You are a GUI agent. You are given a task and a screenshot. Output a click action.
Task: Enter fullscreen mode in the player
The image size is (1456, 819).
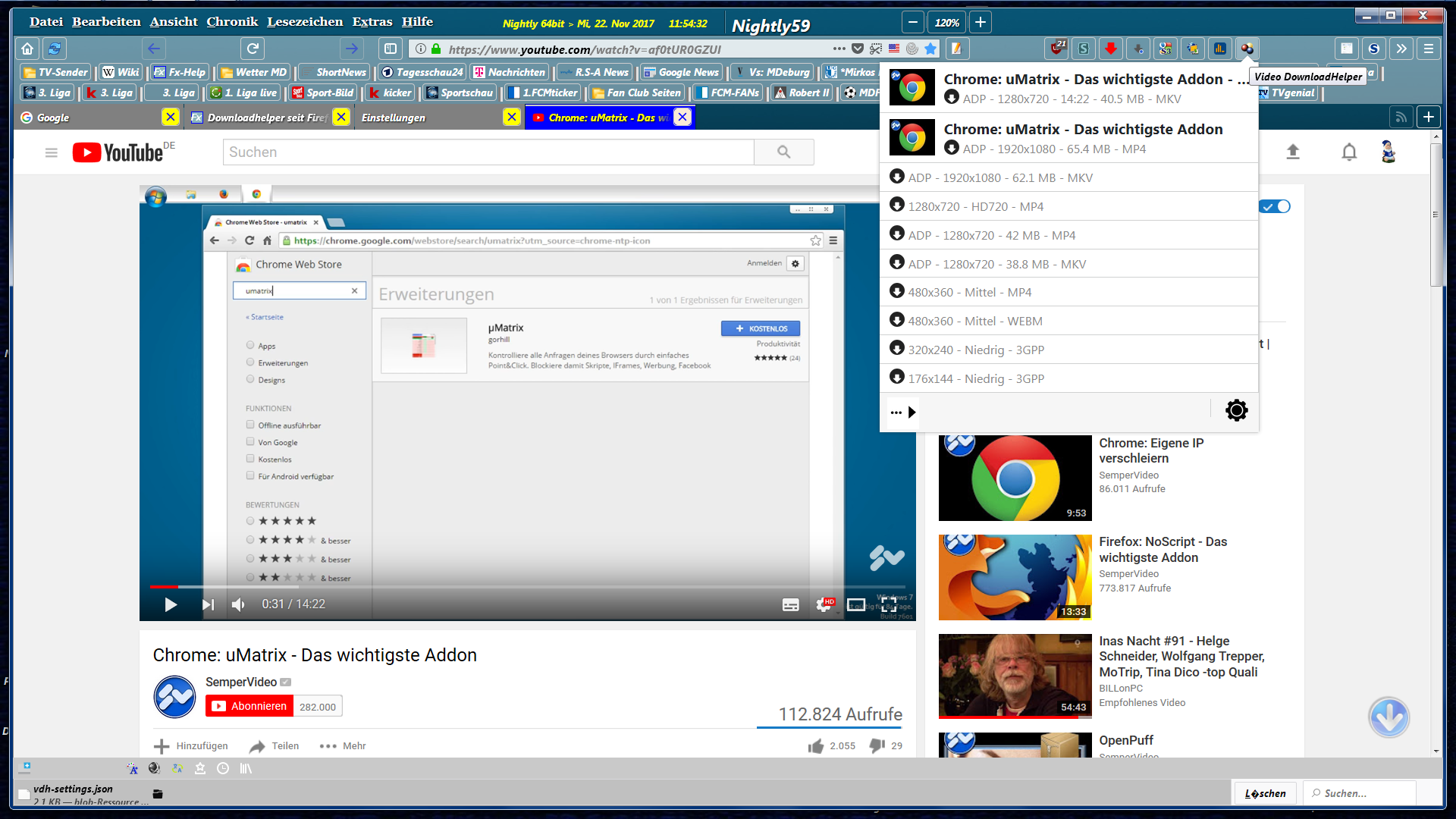889,604
